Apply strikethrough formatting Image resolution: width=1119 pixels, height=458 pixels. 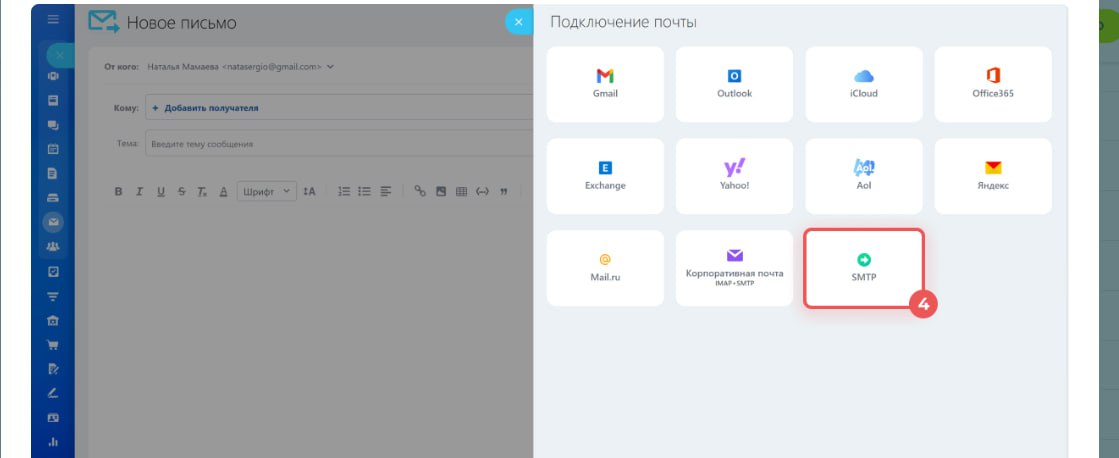pyautogui.click(x=181, y=191)
